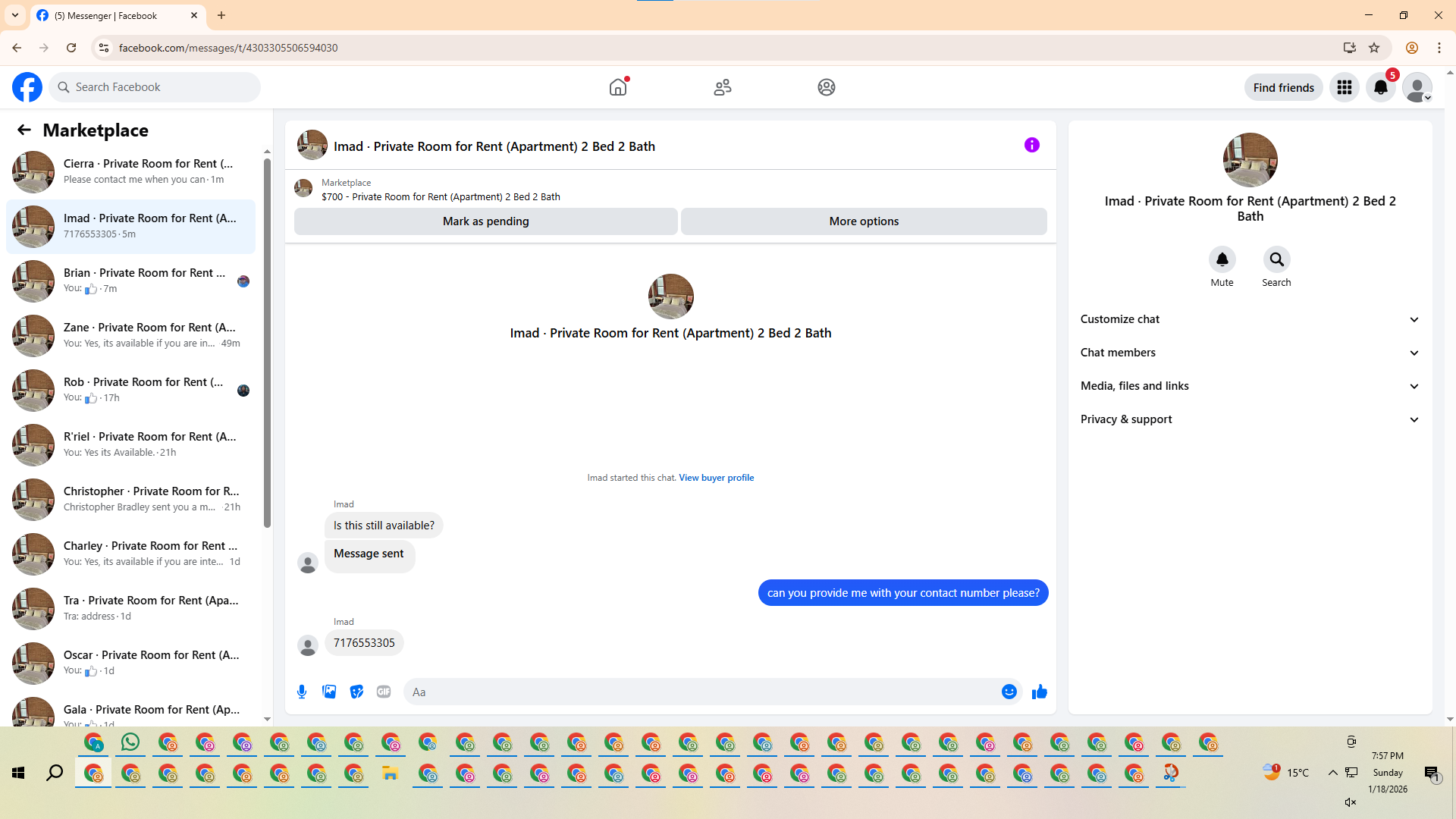Open the sticker picker icon
The height and width of the screenshot is (819, 1456).
(356, 692)
